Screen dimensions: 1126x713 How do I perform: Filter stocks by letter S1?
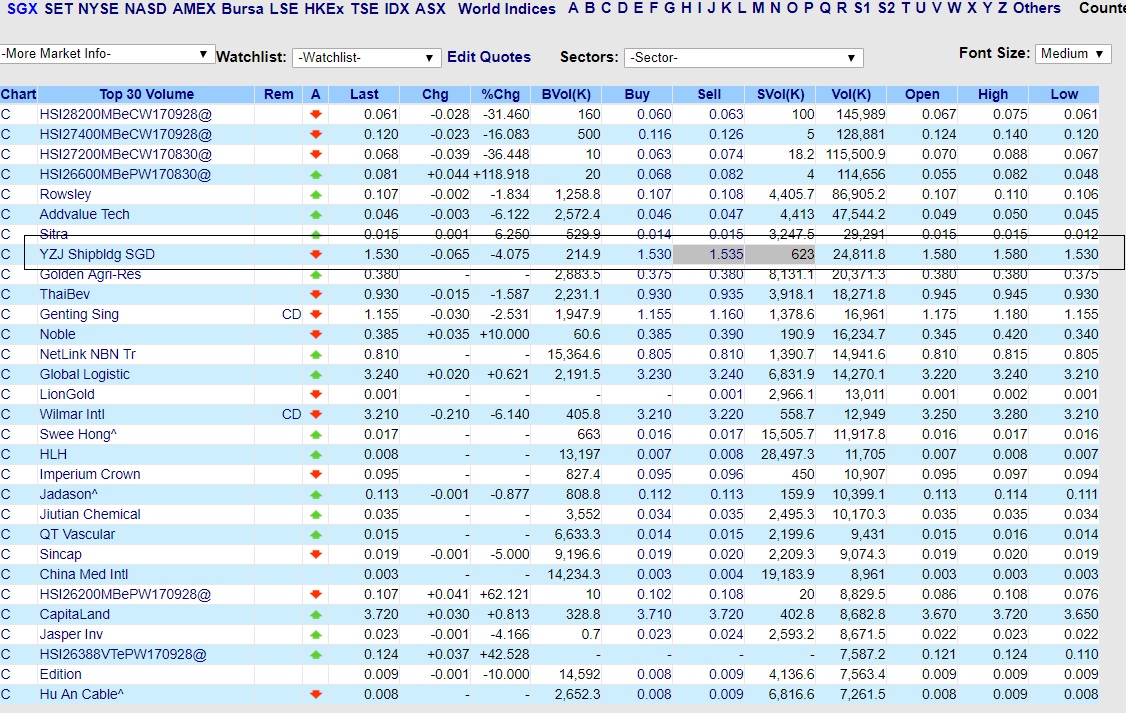[x=862, y=9]
